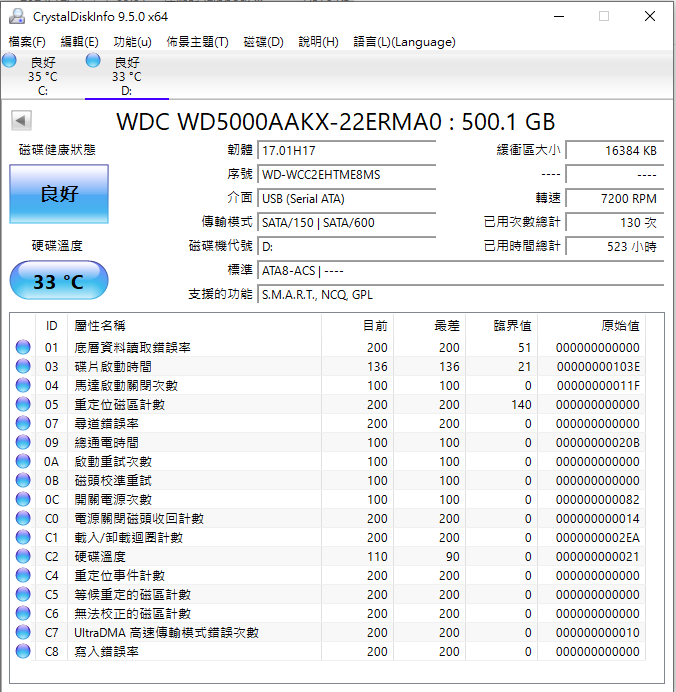The image size is (676, 692).
Task: Click status orb of attribute C8 寫入錯誤率
Action: pyautogui.click(x=23, y=651)
